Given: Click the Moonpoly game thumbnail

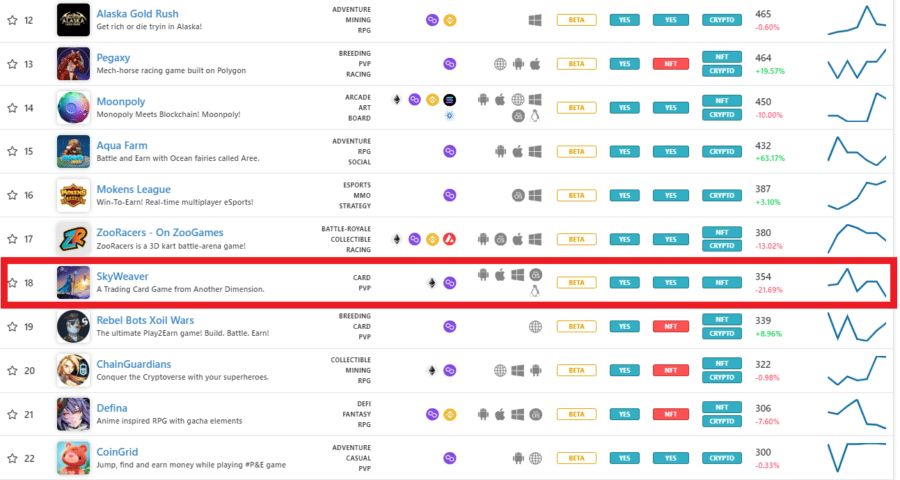Looking at the screenshot, I should click(73, 108).
